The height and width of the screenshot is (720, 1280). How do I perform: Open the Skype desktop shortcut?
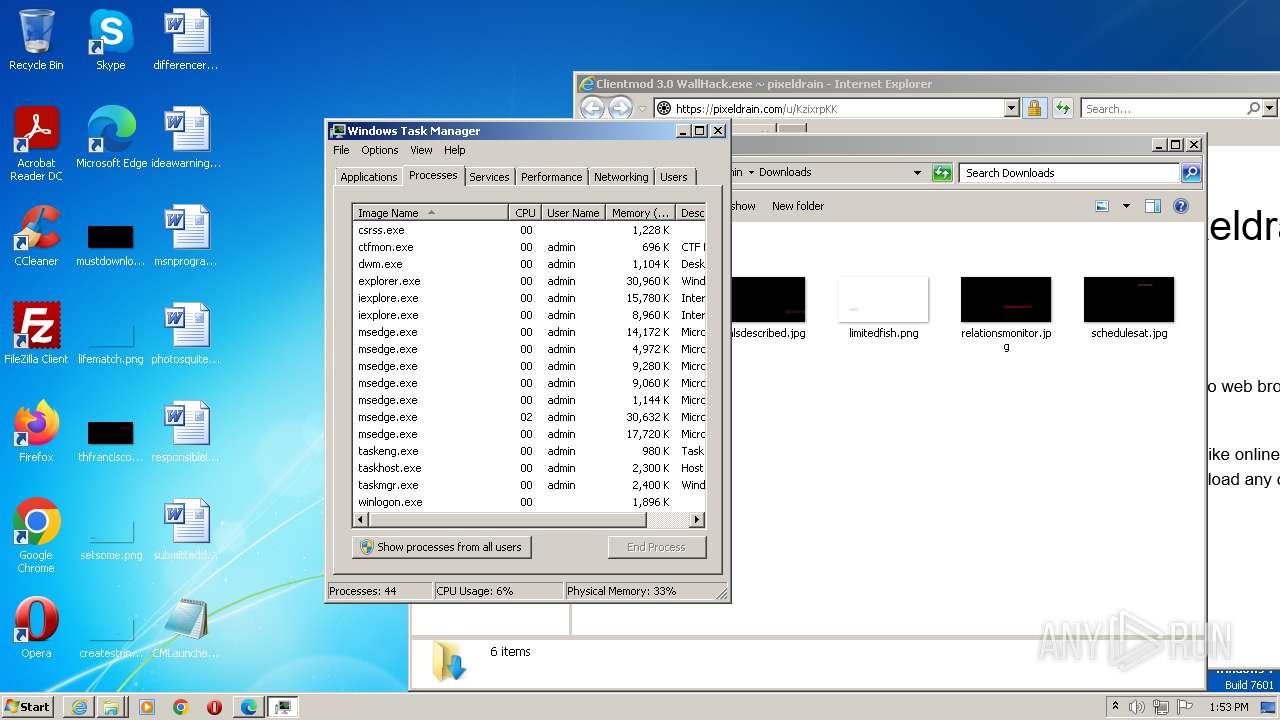[110, 40]
